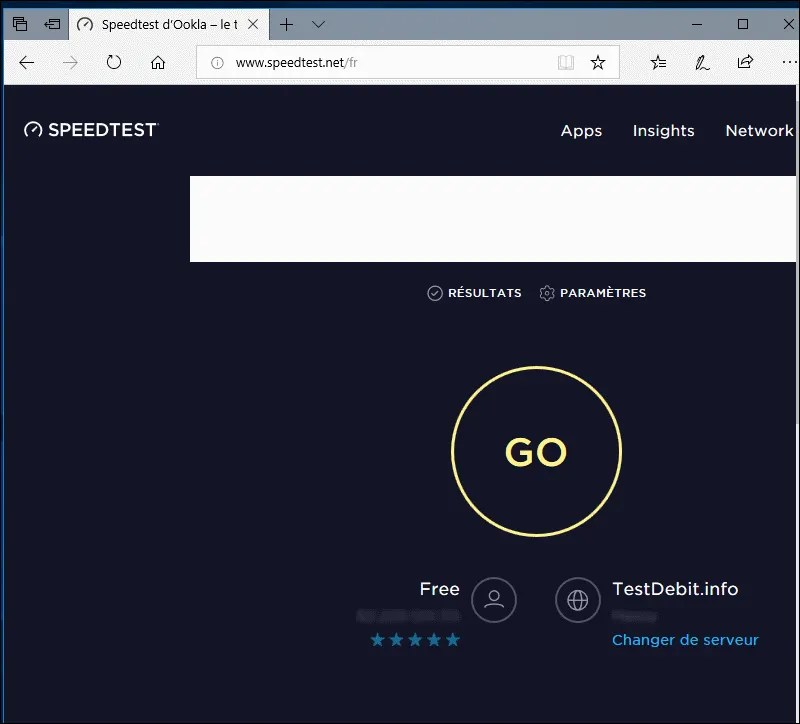
Task: Click the RÉSULTATS checkmark icon
Action: click(x=435, y=293)
